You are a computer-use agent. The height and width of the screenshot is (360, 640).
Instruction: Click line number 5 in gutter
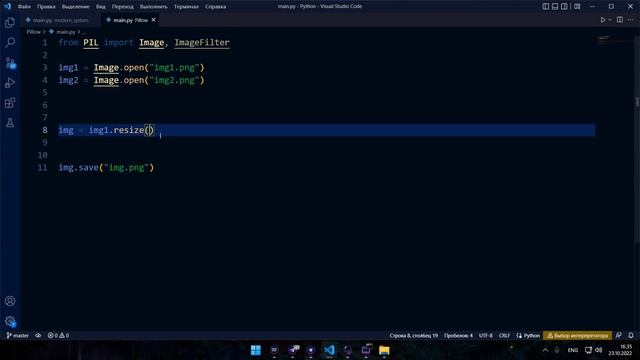[x=45, y=93]
